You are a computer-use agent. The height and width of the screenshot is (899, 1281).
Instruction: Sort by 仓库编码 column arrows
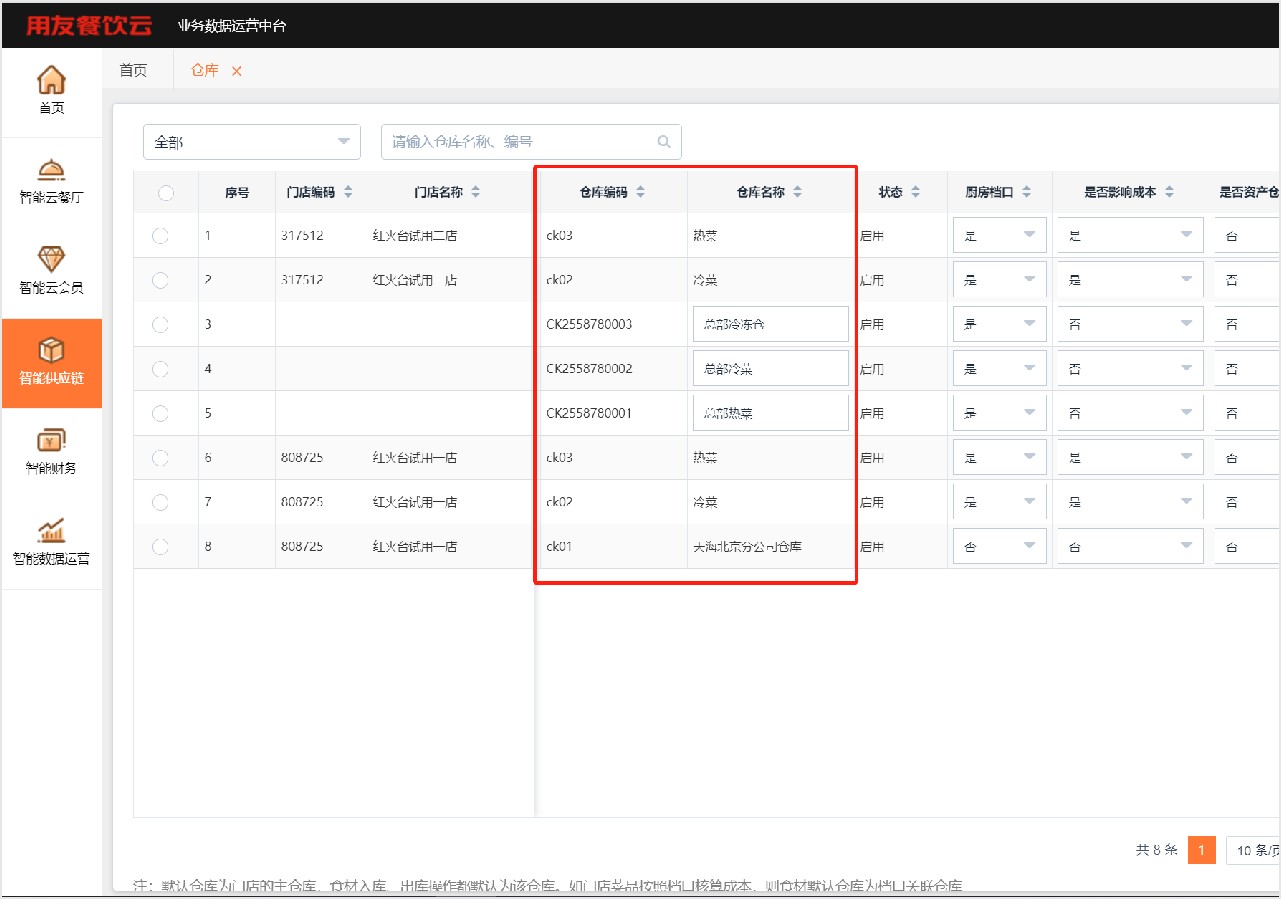[x=640, y=192]
